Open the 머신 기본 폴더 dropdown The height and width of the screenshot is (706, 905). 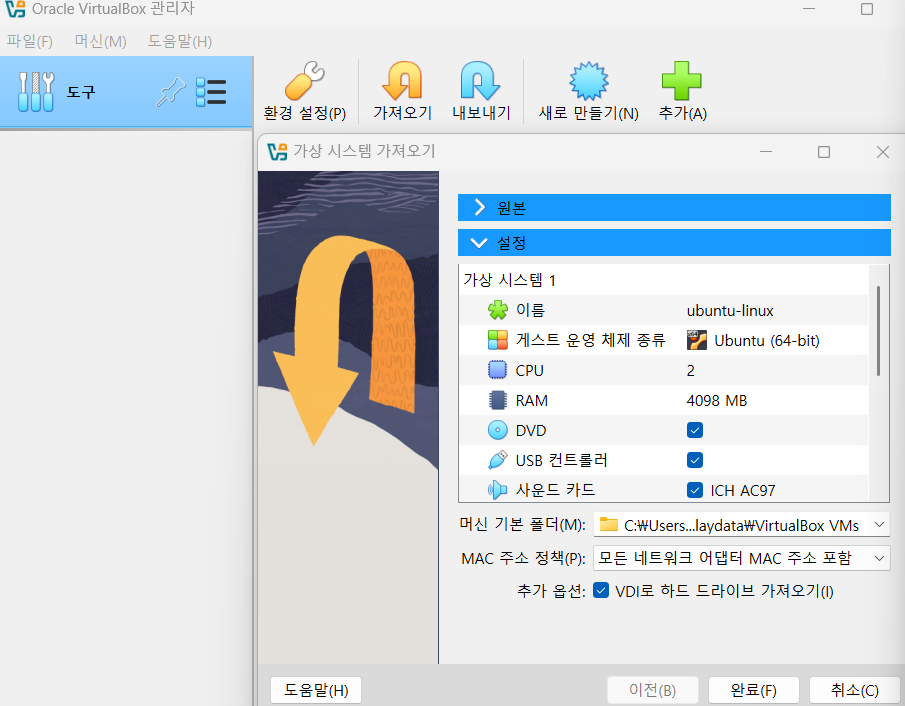pyautogui.click(x=742, y=525)
